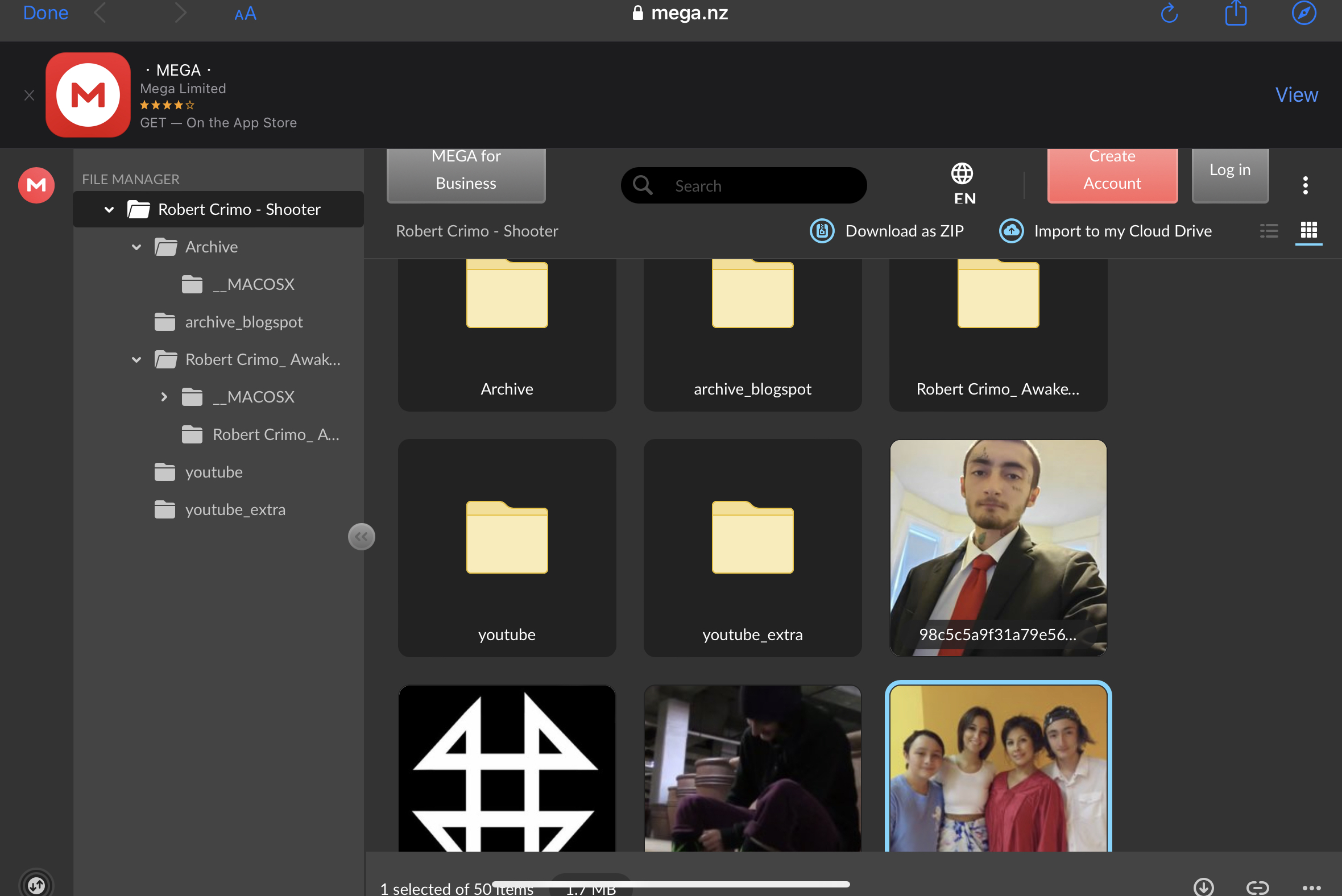Click the transfers icon at sidebar bottom

tap(36, 884)
